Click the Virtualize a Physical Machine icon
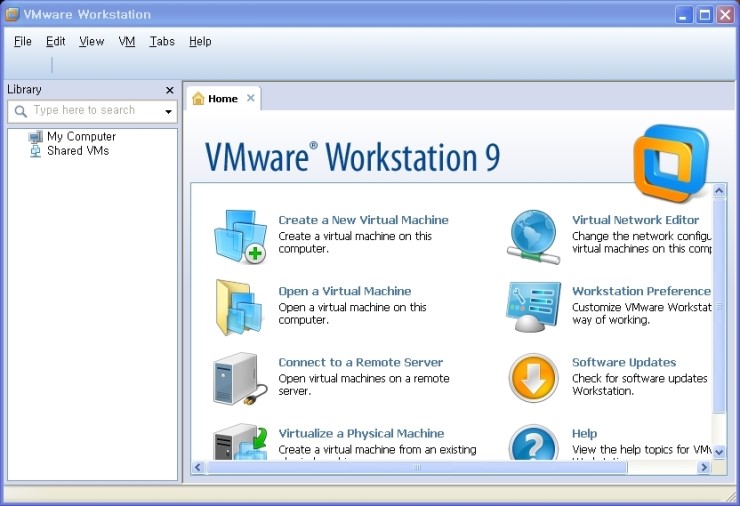The image size is (740, 506). click(x=239, y=441)
